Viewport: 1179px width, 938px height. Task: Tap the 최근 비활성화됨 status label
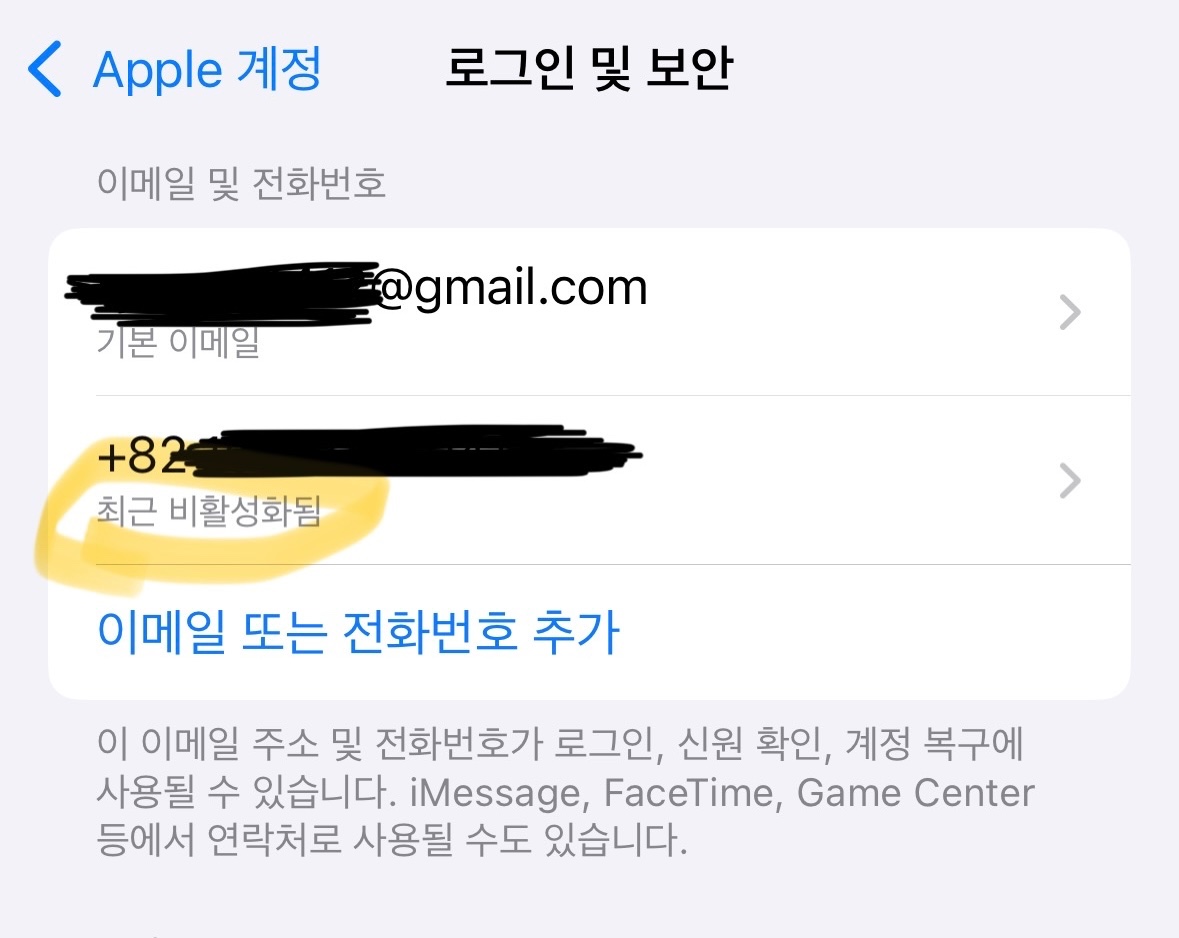point(209,511)
